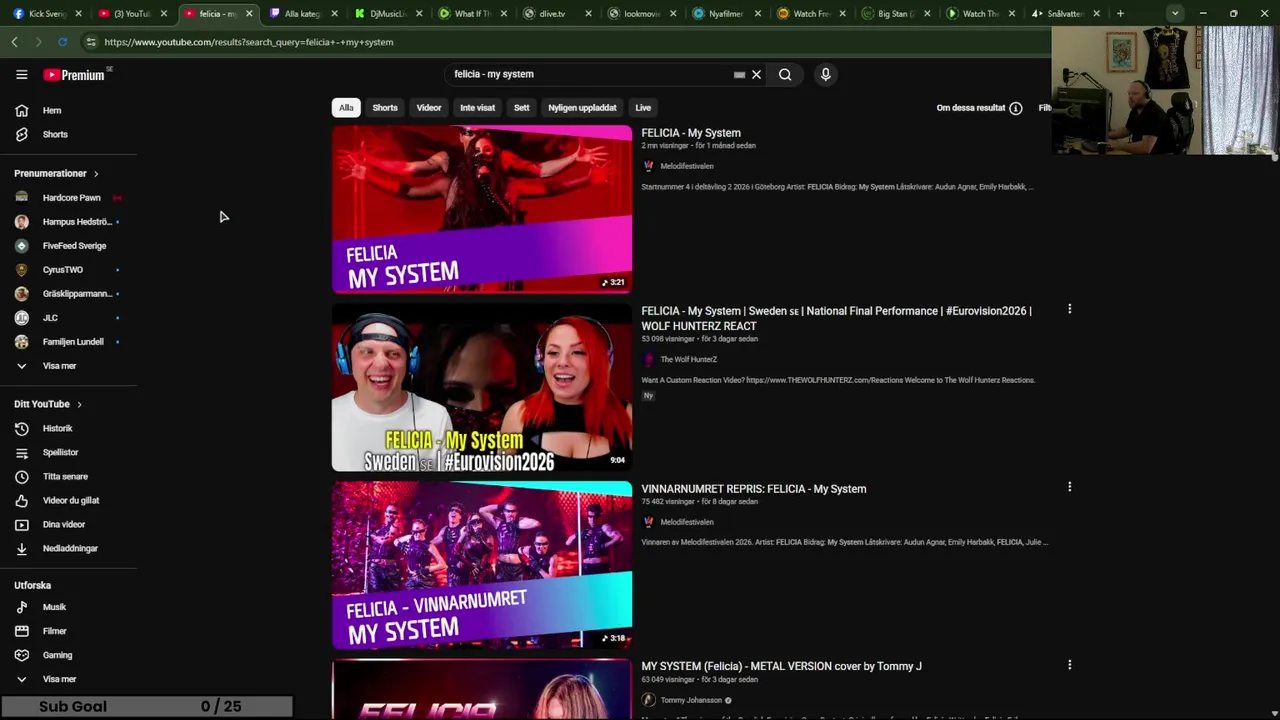1280x720 pixels.
Task: Clear the search box with X
Action: click(756, 74)
